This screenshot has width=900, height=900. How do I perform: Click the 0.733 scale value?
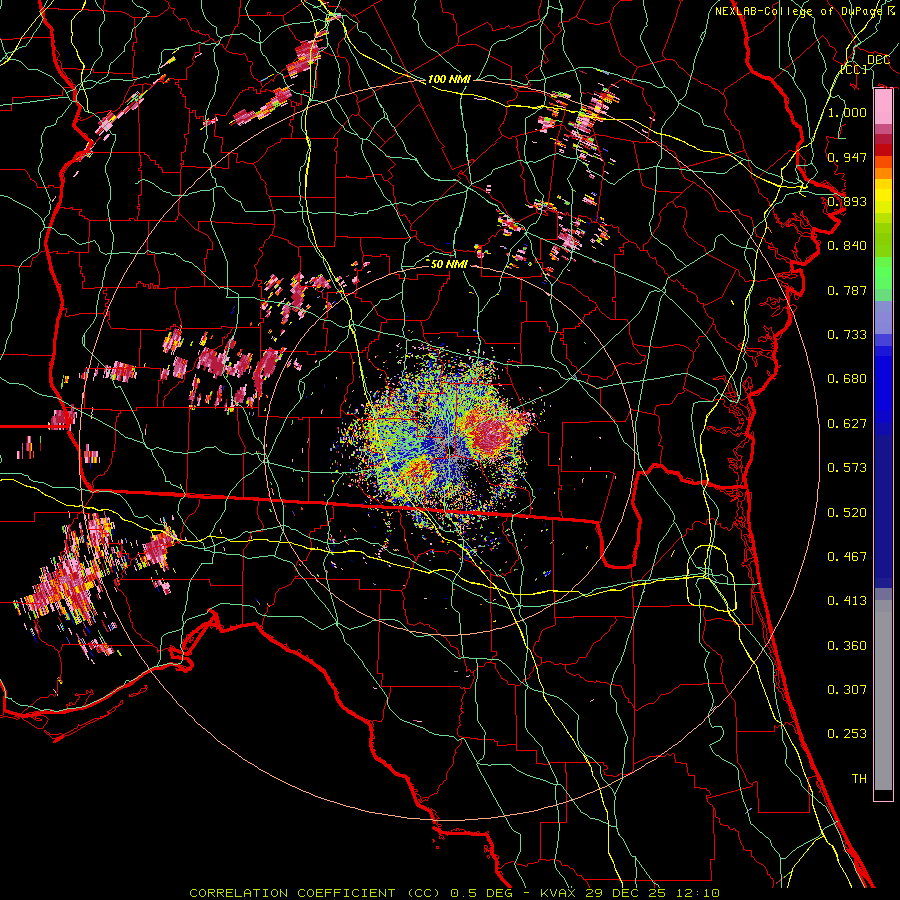click(x=847, y=334)
